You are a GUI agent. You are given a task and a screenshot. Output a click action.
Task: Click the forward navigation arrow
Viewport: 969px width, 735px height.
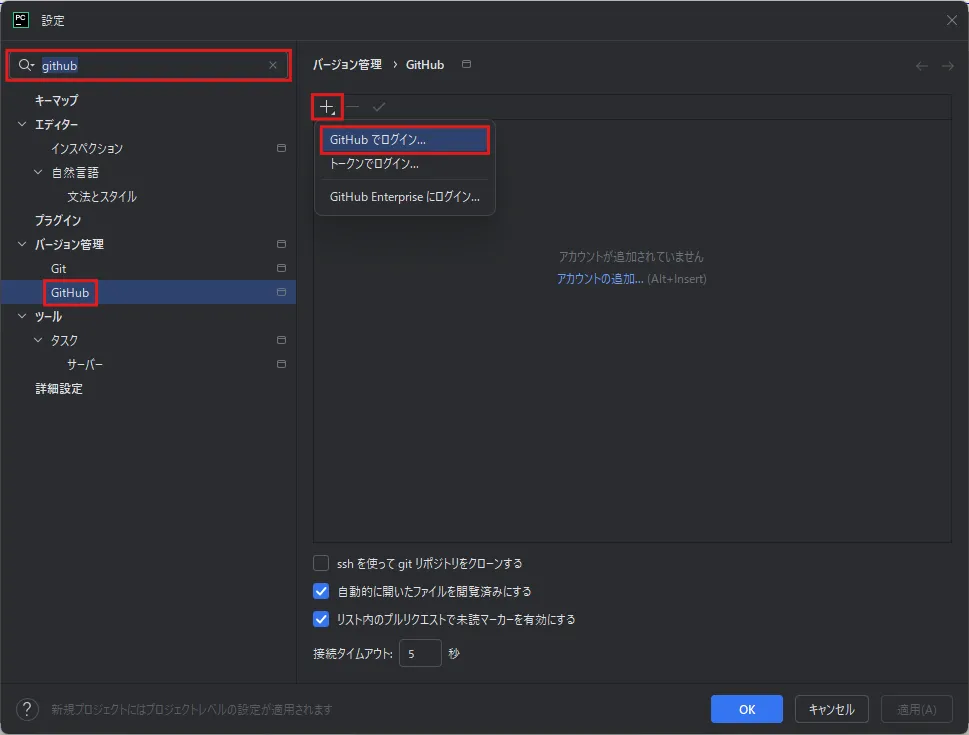947,66
